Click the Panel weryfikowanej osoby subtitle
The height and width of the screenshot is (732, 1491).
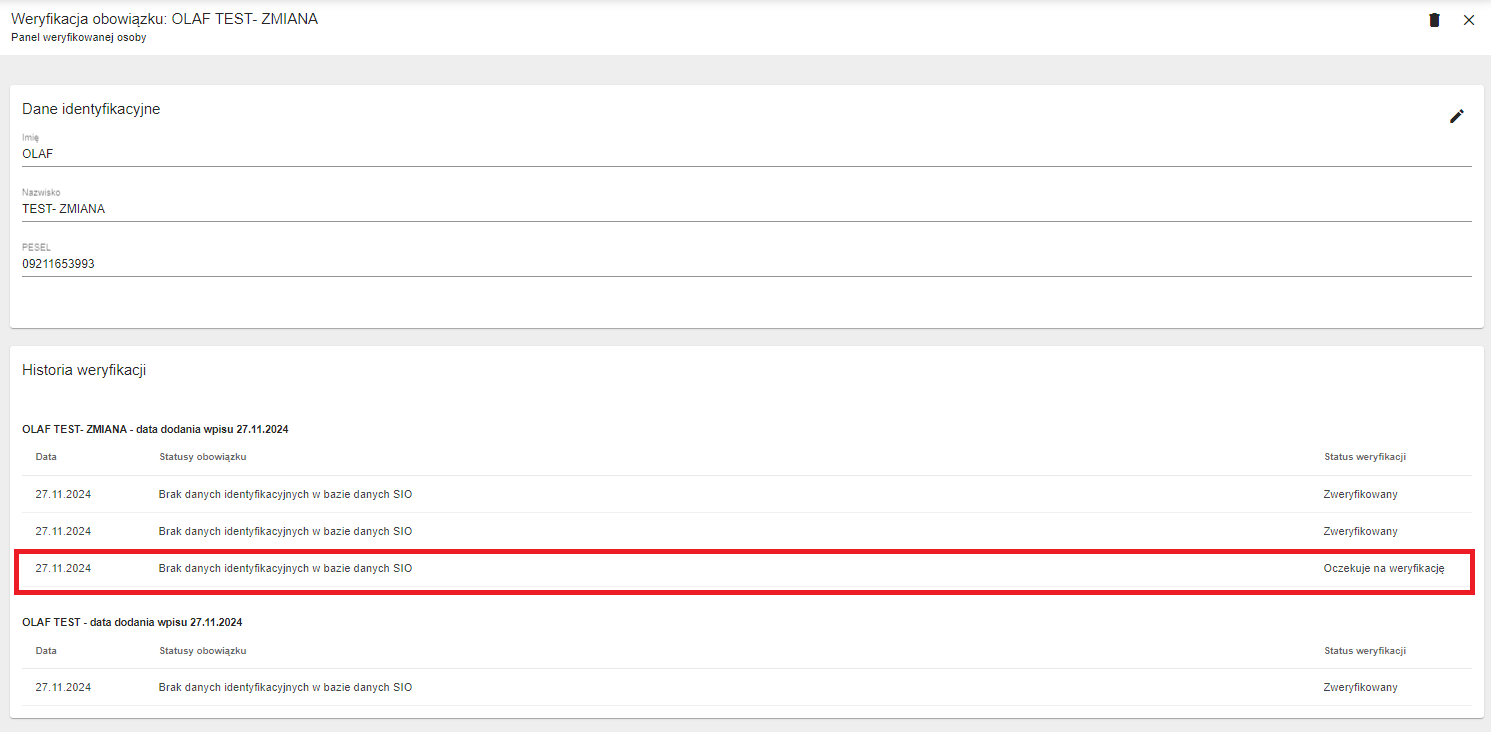tap(78, 37)
